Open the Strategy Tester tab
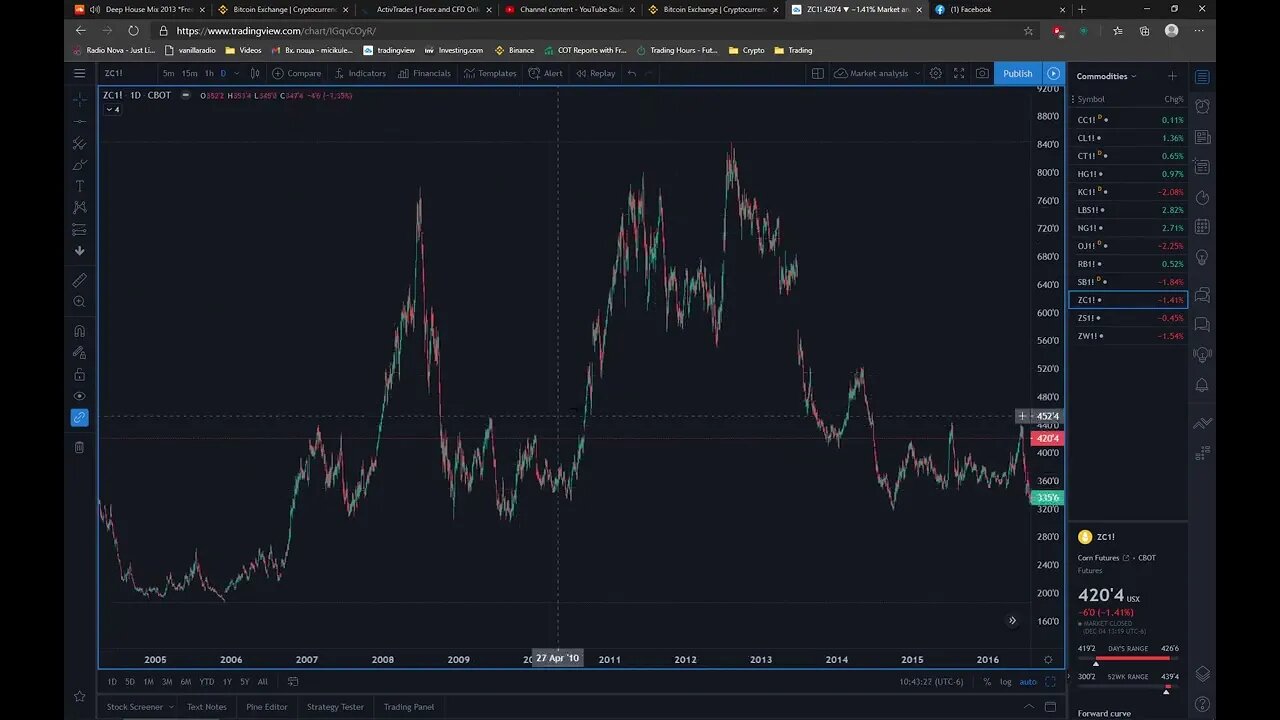Image resolution: width=1280 pixels, height=720 pixels. (x=335, y=707)
